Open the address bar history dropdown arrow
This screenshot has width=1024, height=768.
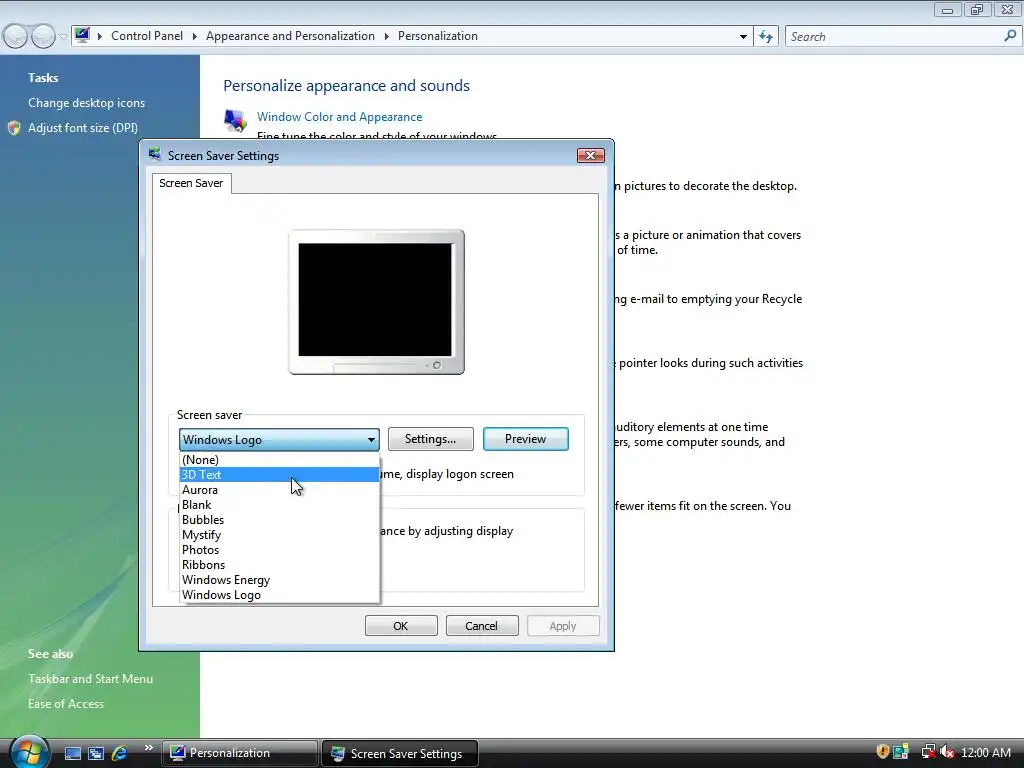(x=743, y=37)
